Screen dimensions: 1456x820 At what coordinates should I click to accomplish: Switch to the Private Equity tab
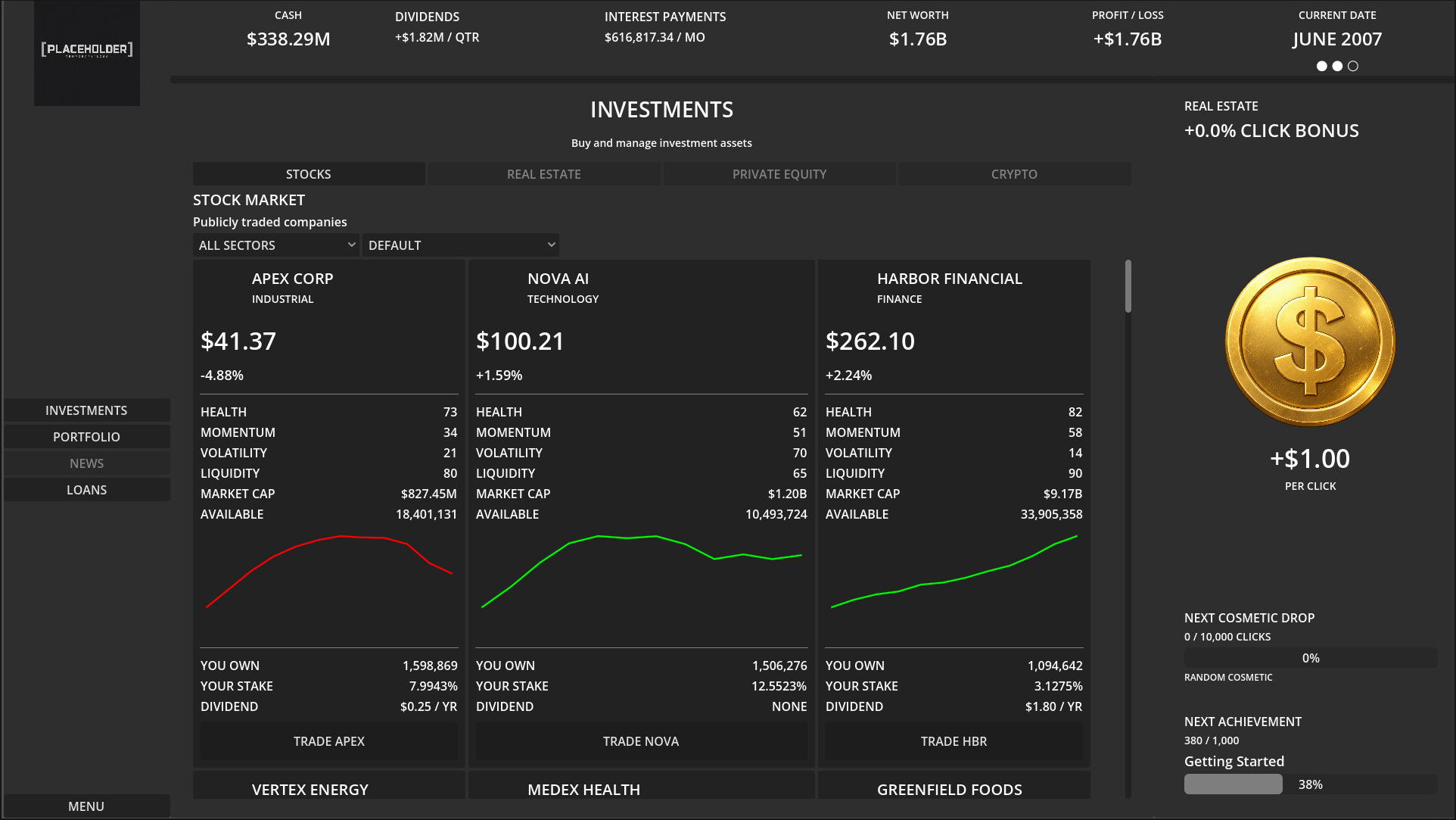click(x=779, y=174)
